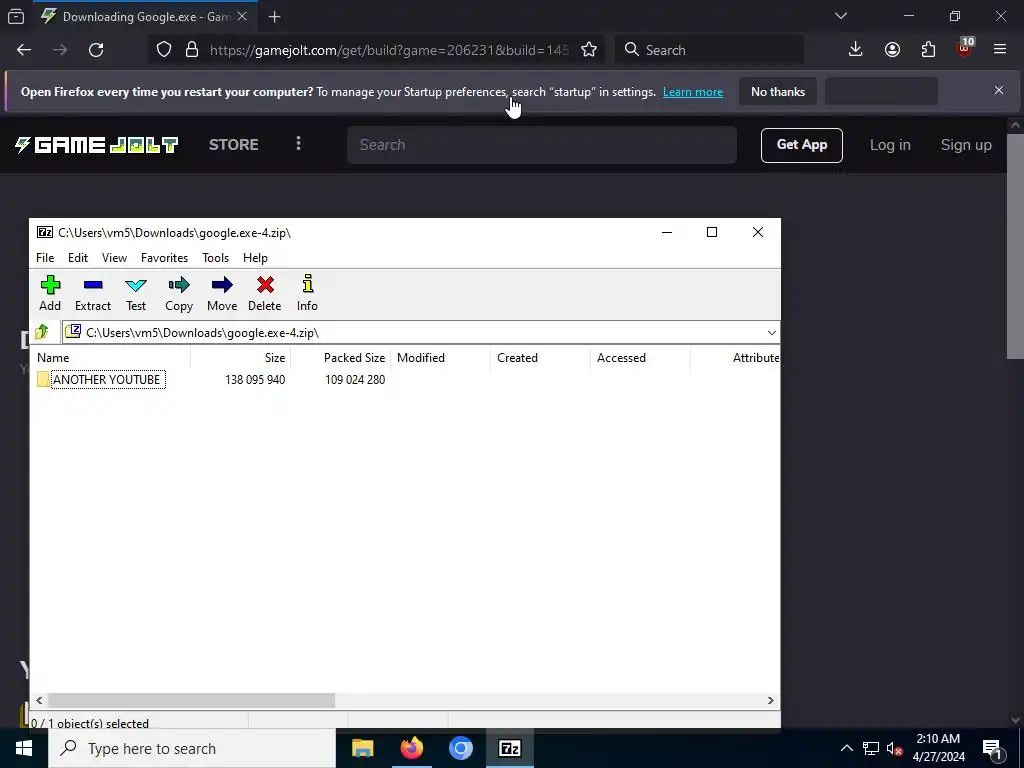
Task: Click the Learn more link
Action: coord(693,92)
